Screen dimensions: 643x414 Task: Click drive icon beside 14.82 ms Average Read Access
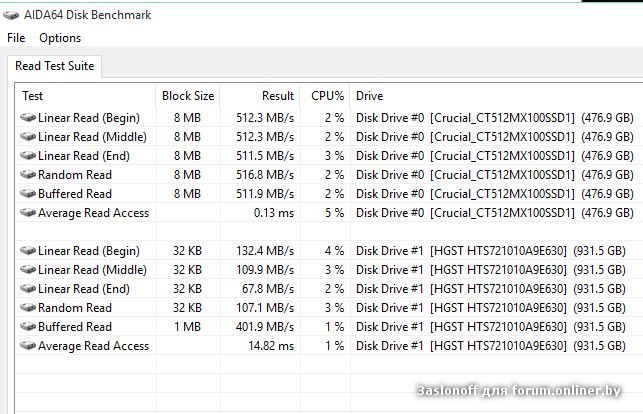(27, 346)
